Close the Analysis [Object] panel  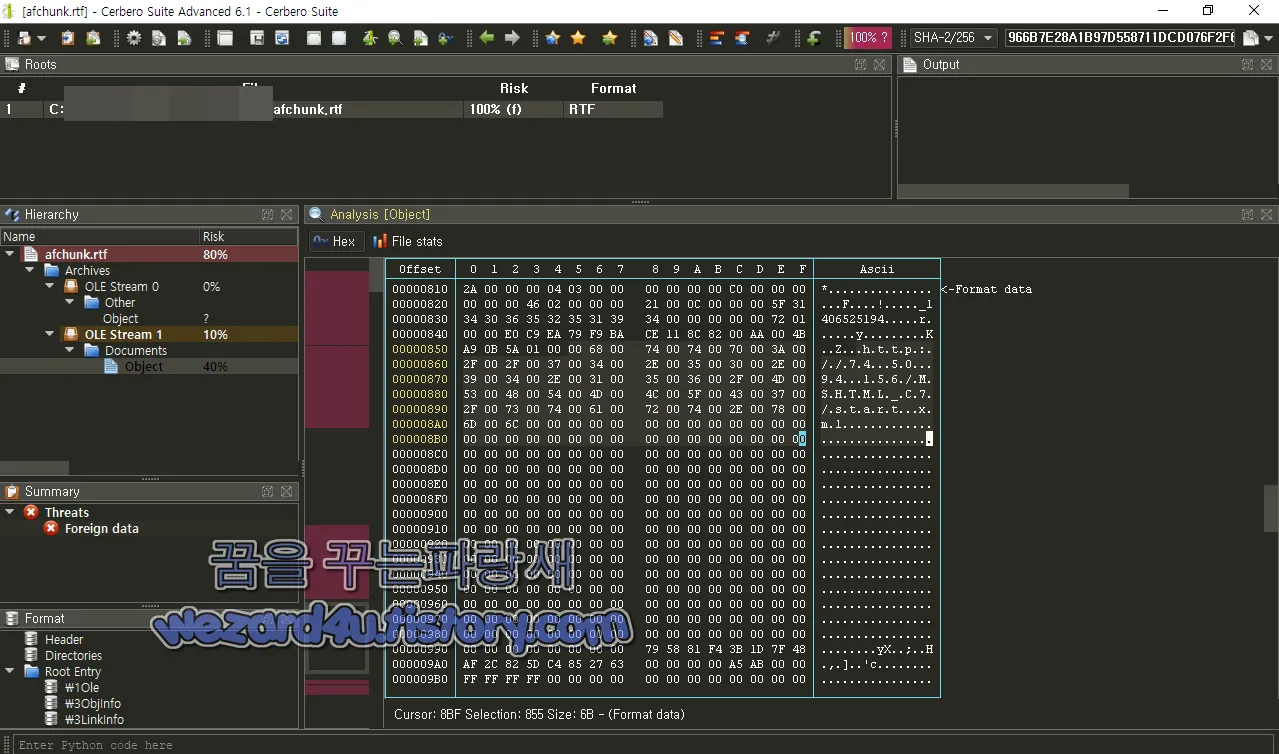click(1266, 214)
